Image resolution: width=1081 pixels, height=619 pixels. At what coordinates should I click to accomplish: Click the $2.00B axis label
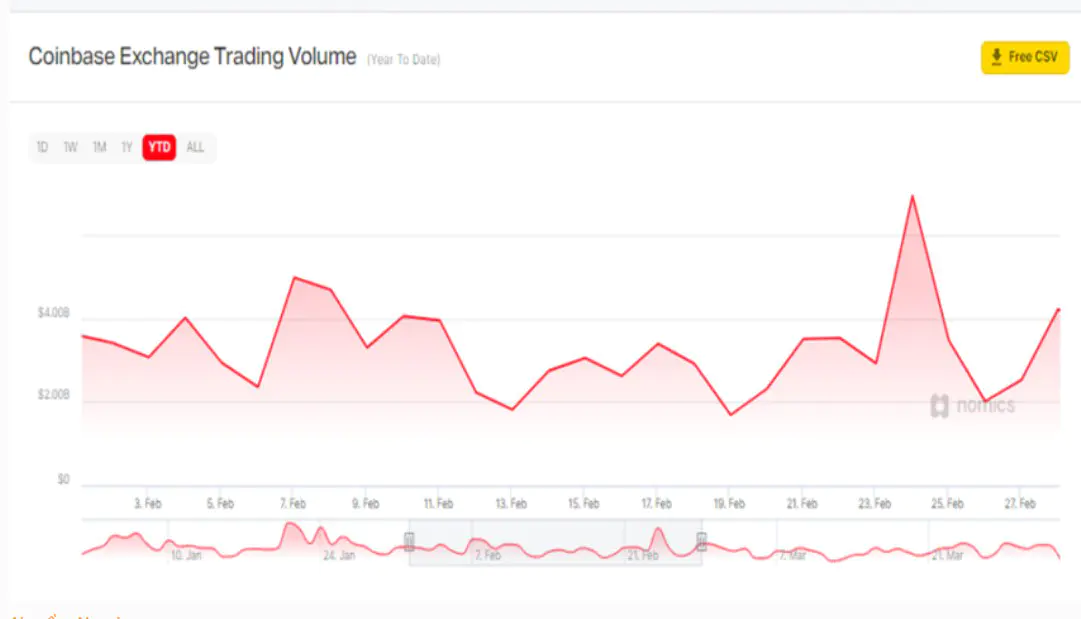click(x=54, y=395)
